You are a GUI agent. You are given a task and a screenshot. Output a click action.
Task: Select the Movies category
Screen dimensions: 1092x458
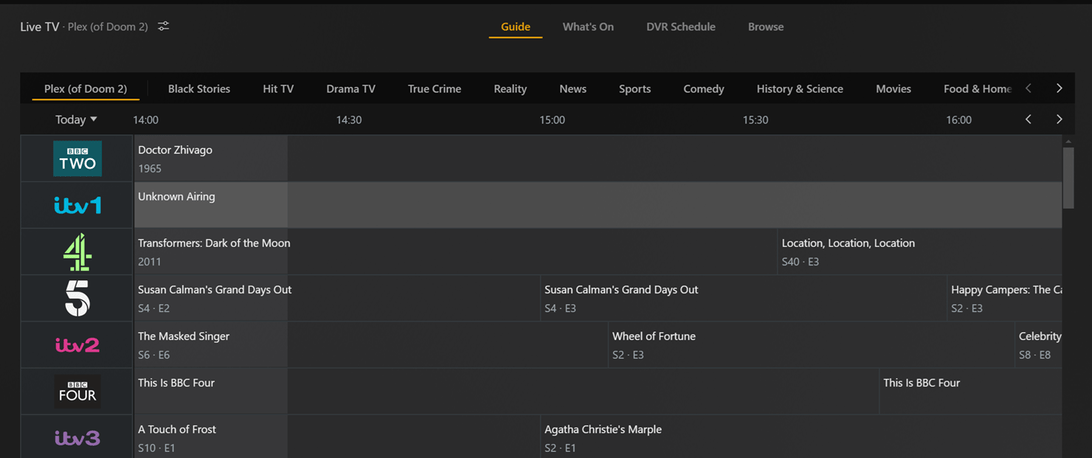coord(893,89)
